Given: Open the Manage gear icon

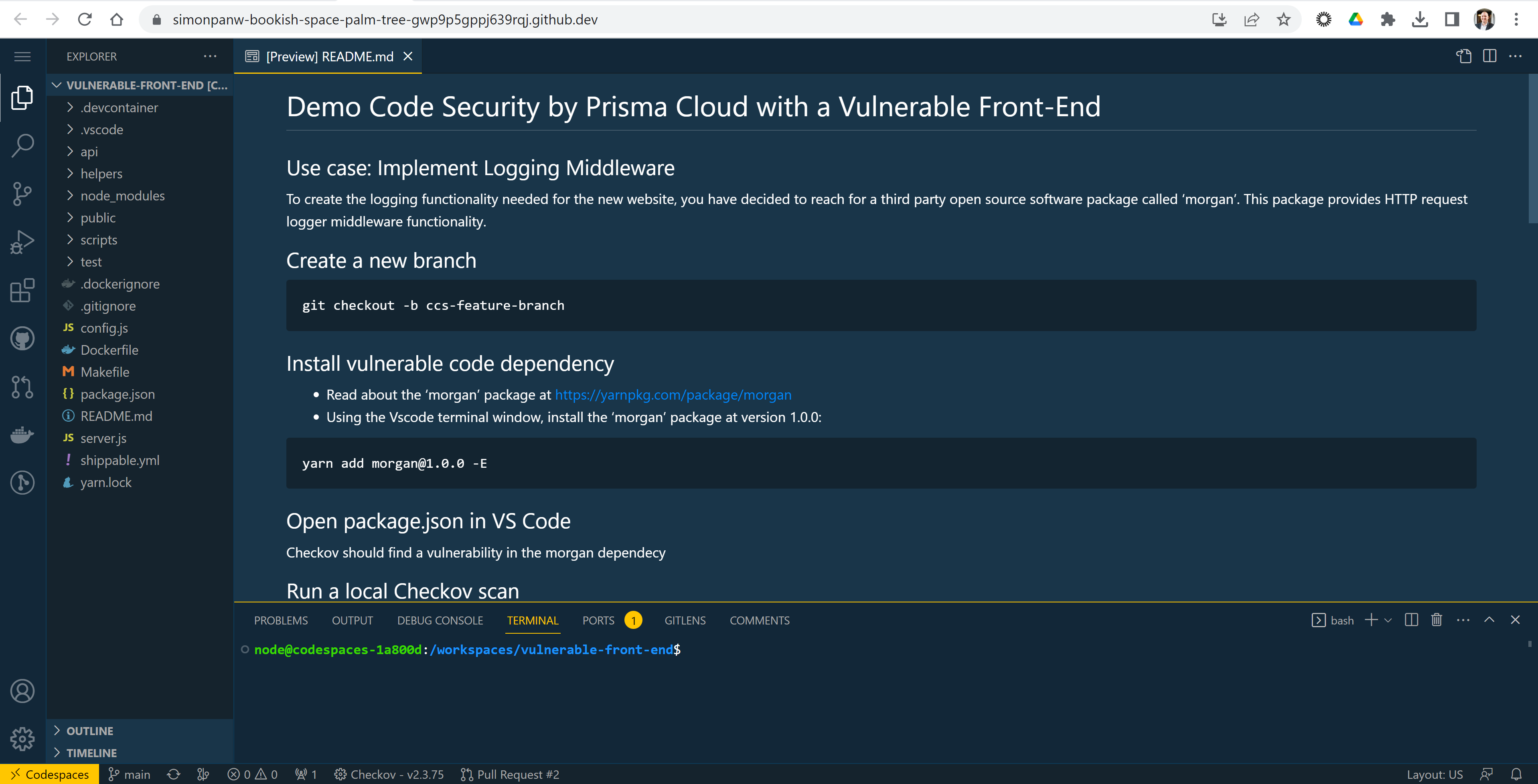Looking at the screenshot, I should tap(22, 739).
